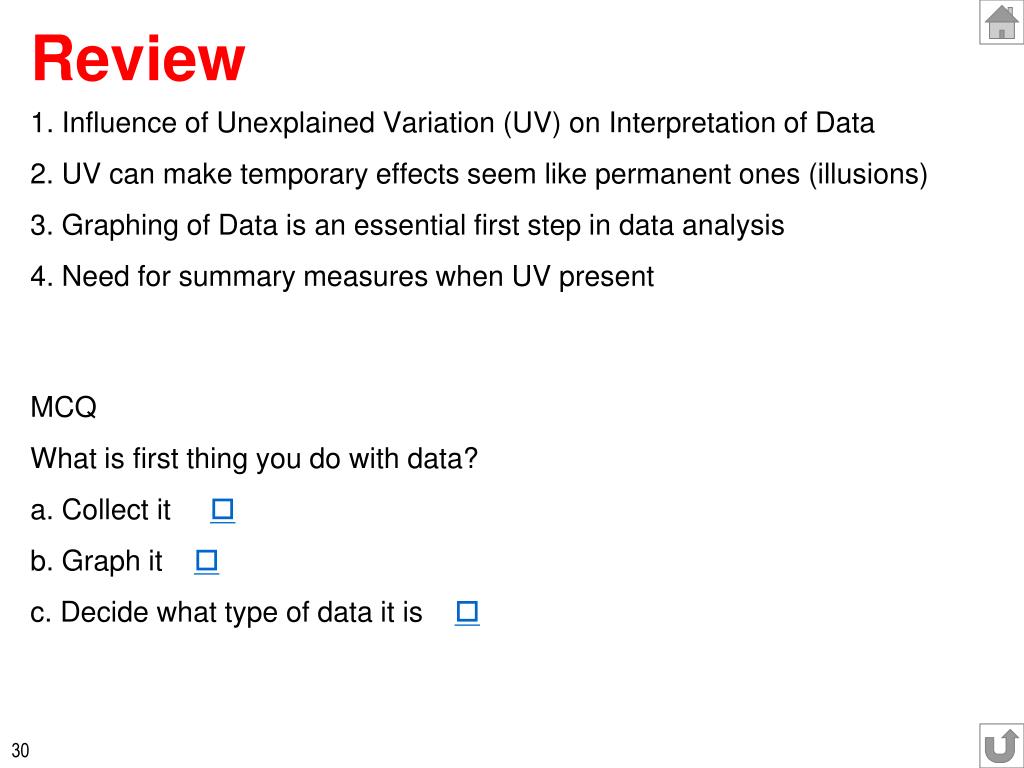
Task: Tick the checkbox next to Collect it
Action: 223,510
